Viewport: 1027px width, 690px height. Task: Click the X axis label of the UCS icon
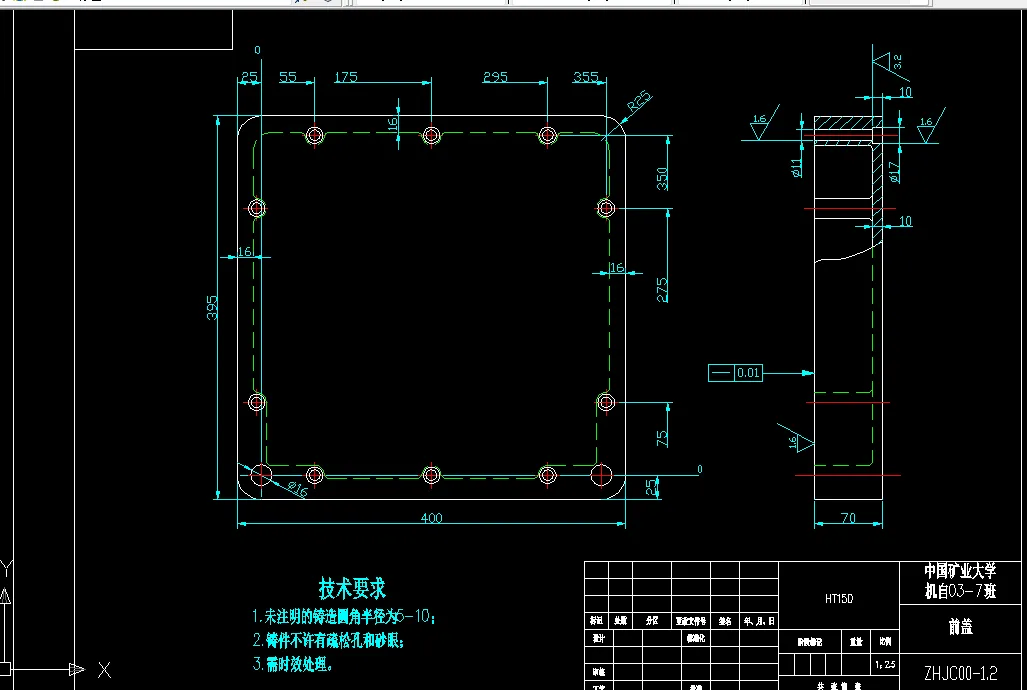click(x=104, y=670)
